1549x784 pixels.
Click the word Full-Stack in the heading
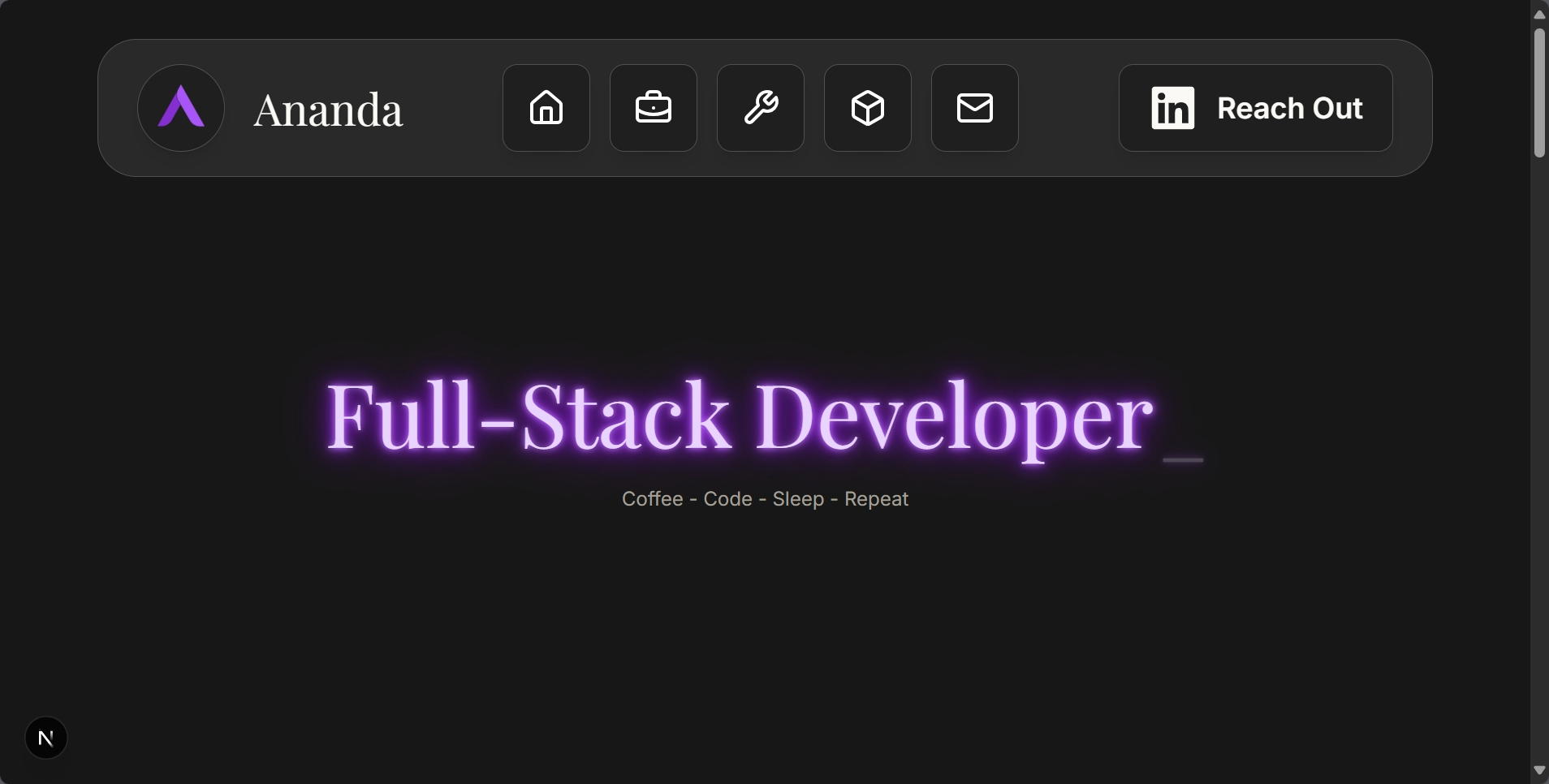tap(528, 416)
